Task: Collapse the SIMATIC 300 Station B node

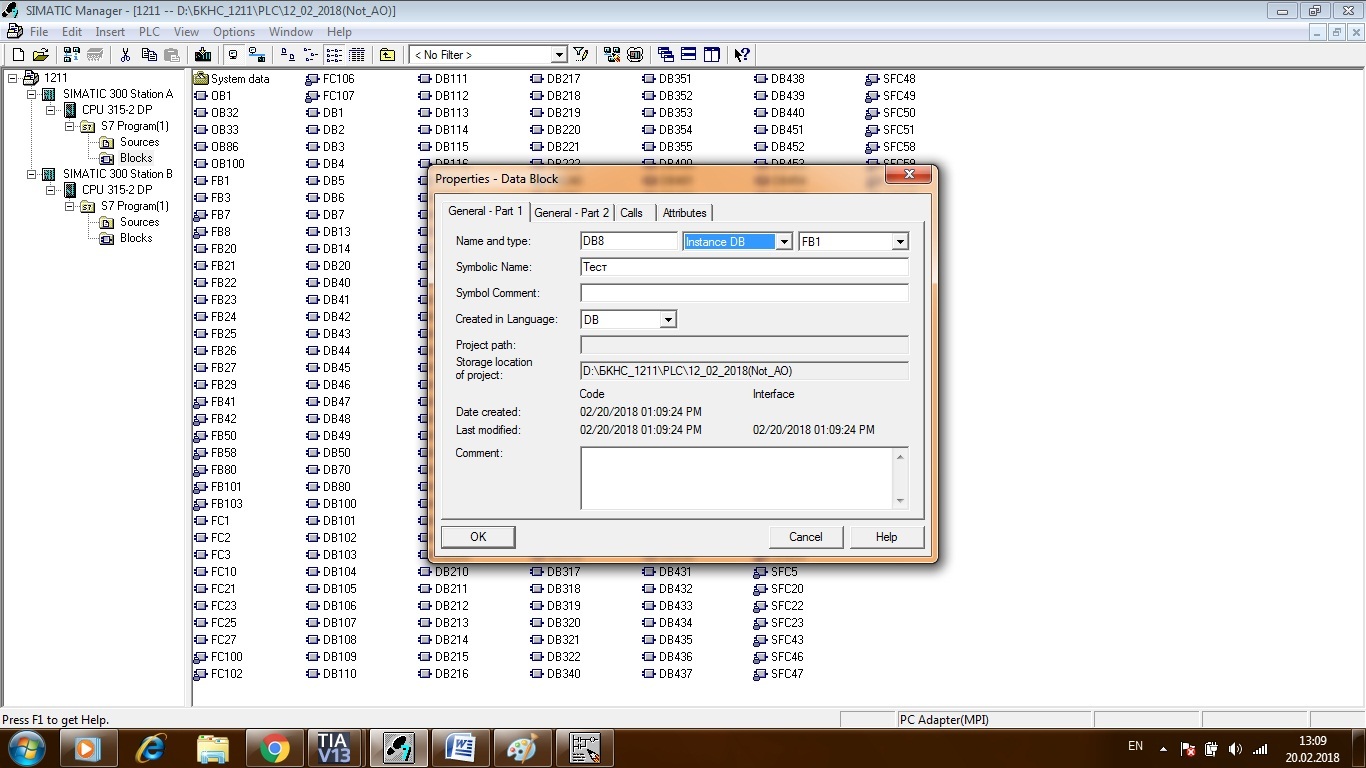Action: click(31, 174)
